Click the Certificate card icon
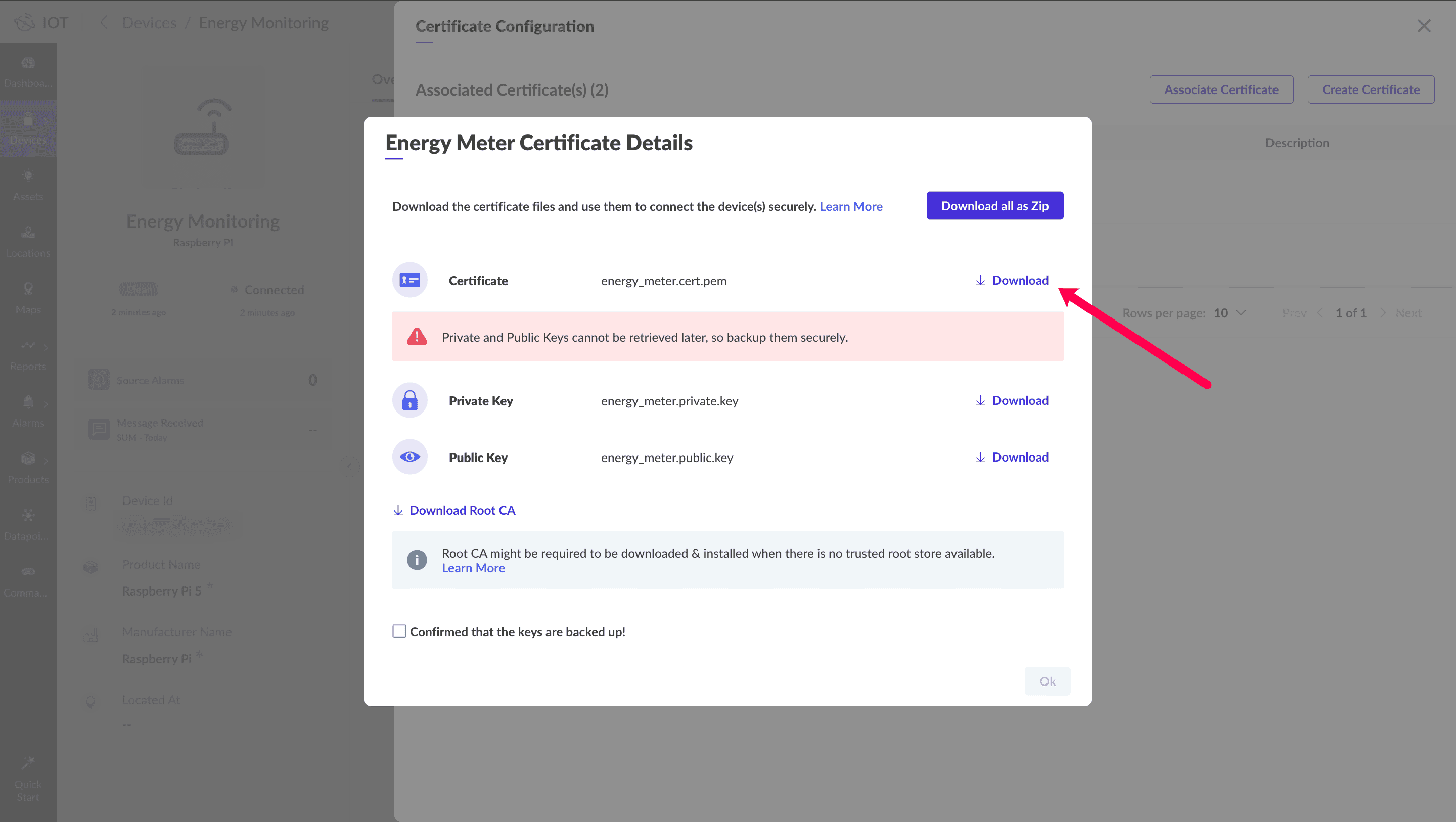This screenshot has width=1456, height=822. pos(409,280)
